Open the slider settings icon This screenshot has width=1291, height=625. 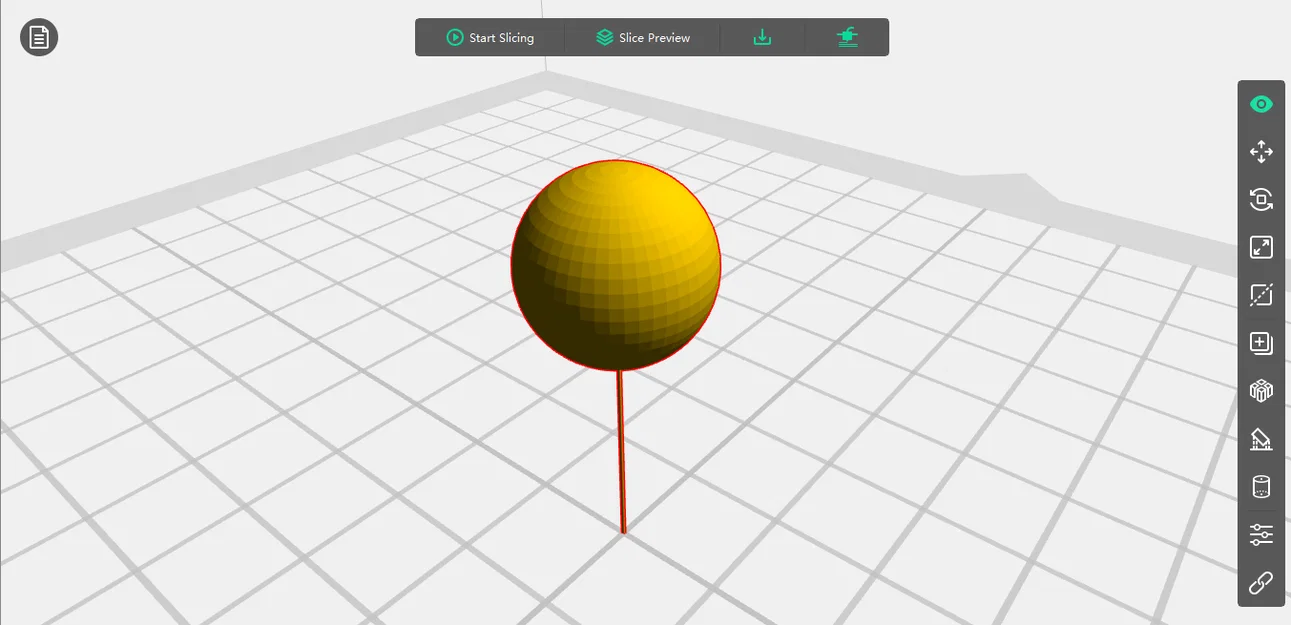[1261, 534]
